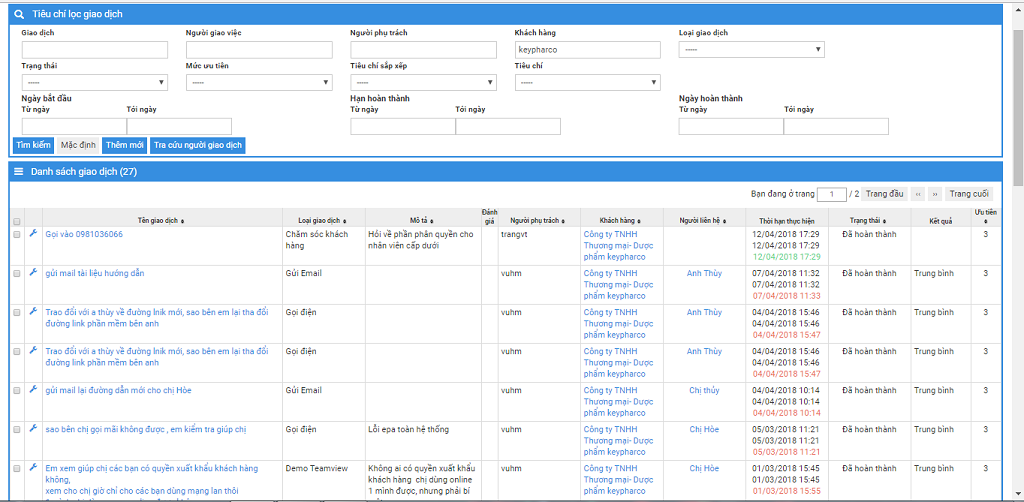1024x502 pixels.
Task: Focus the 'Người phụ trách' filter field
Action: [423, 50]
